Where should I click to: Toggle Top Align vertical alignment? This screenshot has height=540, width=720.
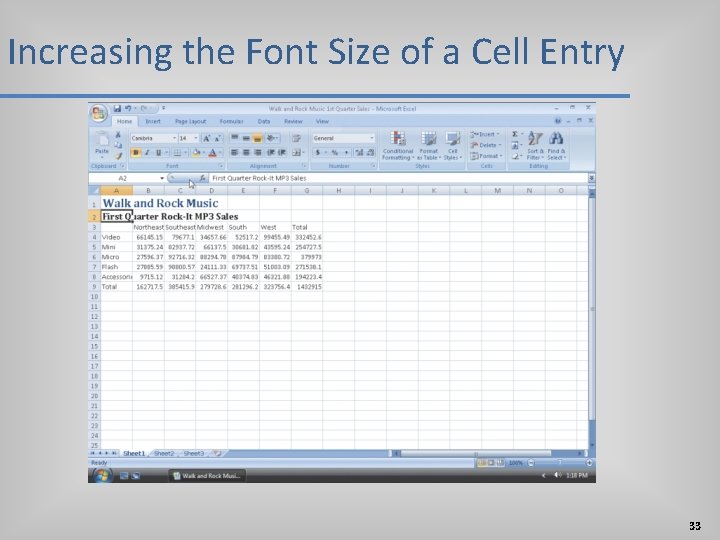click(235, 138)
